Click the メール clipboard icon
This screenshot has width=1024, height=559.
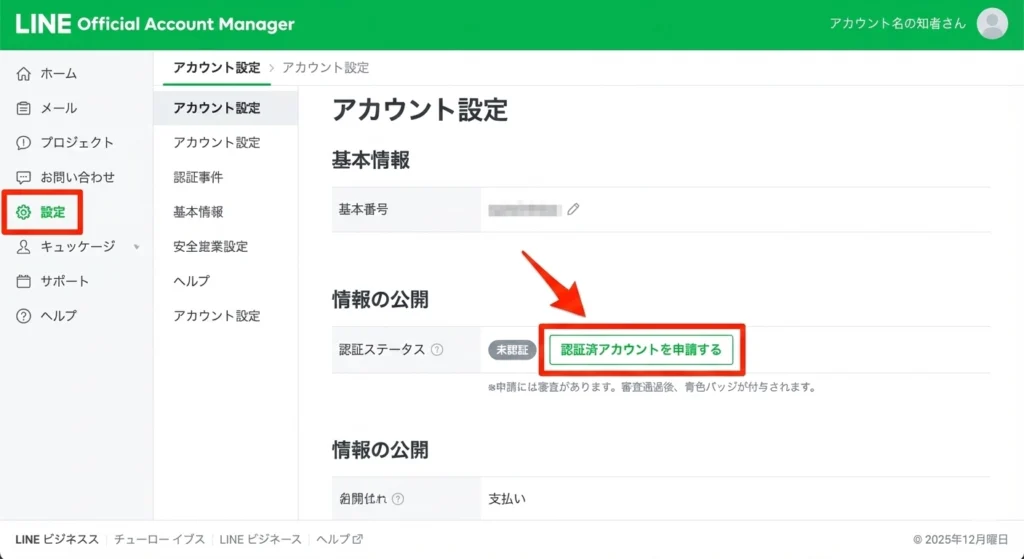pyautogui.click(x=24, y=108)
